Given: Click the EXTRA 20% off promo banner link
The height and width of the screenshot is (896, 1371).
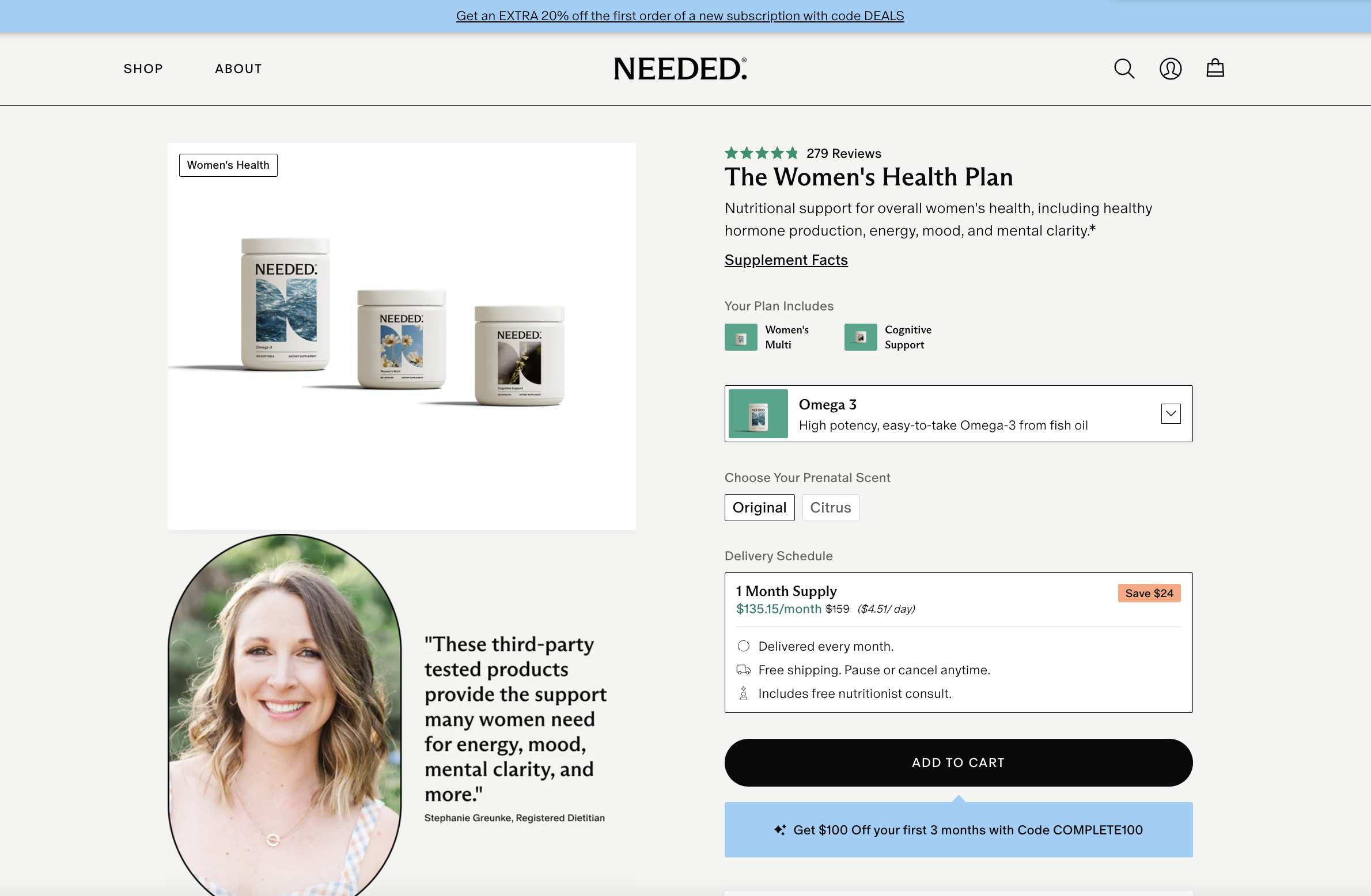Looking at the screenshot, I should pos(680,16).
